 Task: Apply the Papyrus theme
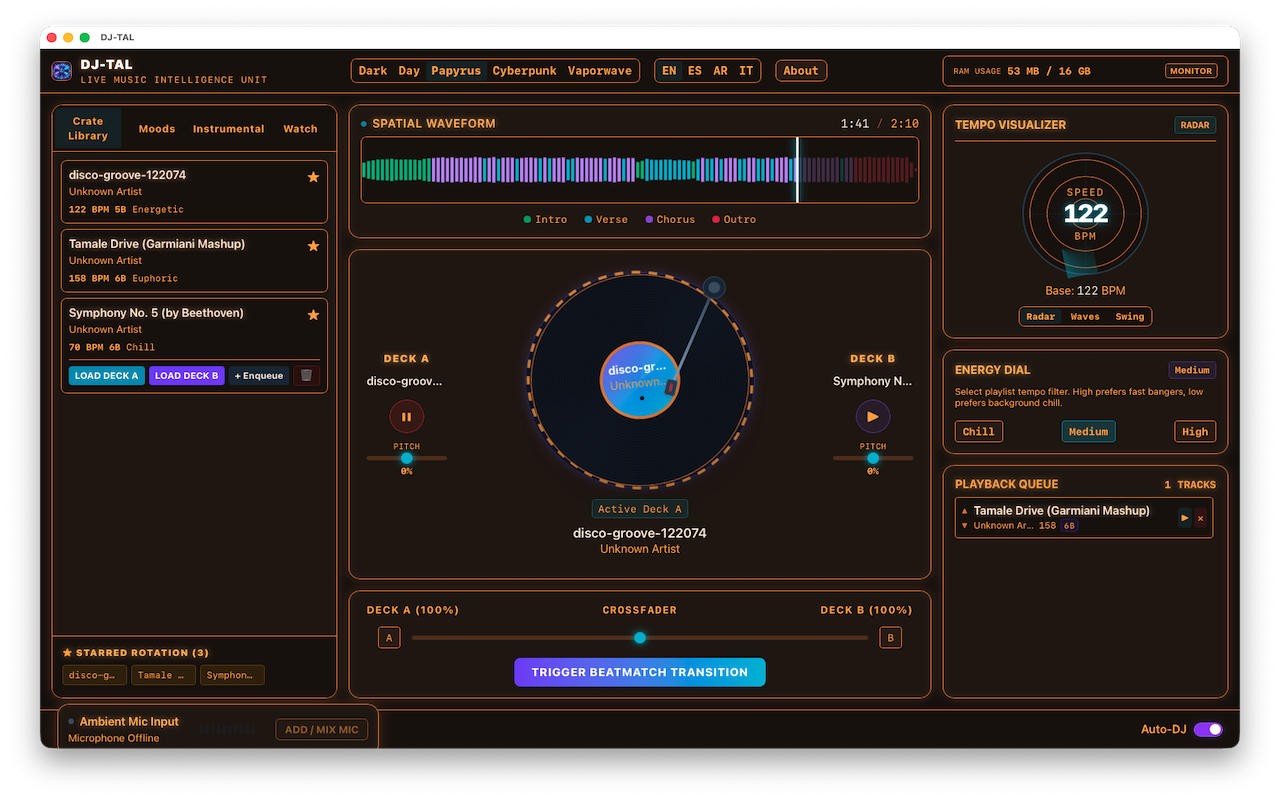tap(456, 71)
